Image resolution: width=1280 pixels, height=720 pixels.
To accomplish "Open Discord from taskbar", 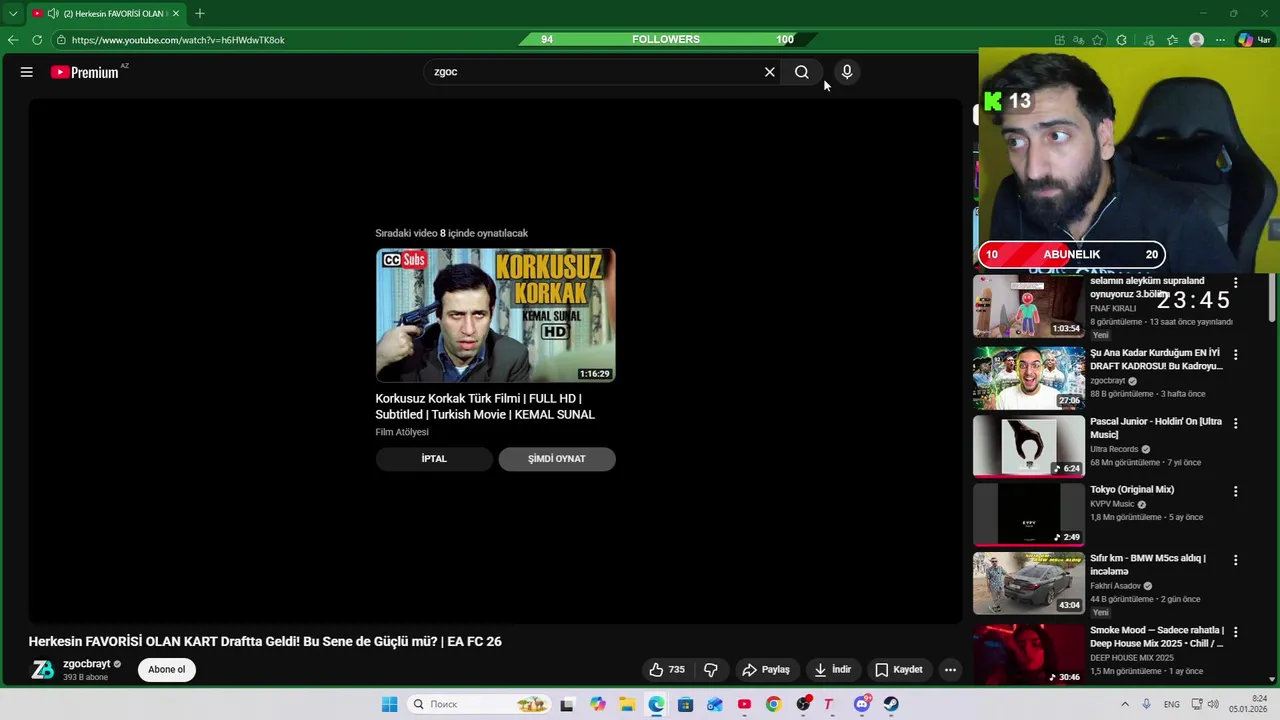I will tap(862, 704).
